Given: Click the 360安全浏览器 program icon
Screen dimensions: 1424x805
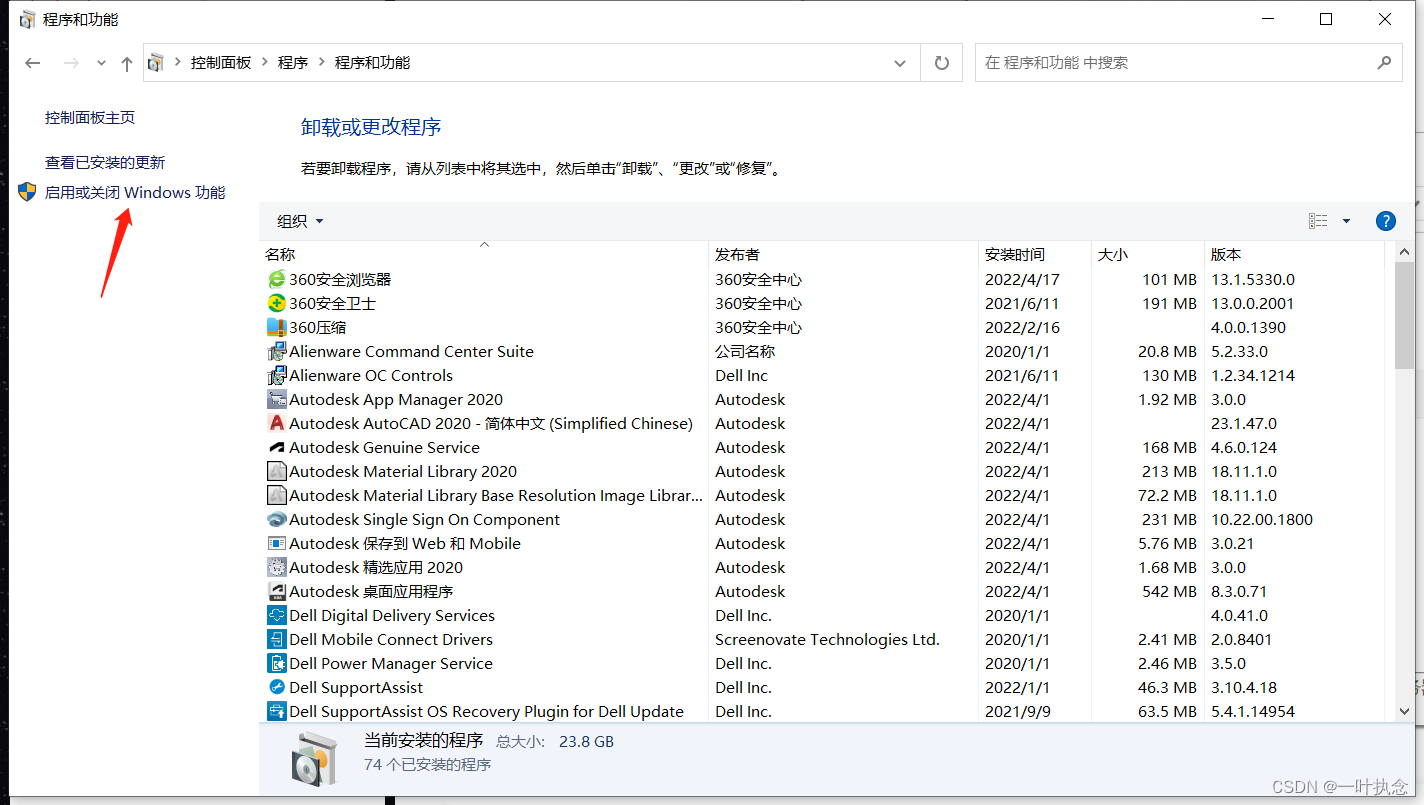Looking at the screenshot, I should coord(276,280).
